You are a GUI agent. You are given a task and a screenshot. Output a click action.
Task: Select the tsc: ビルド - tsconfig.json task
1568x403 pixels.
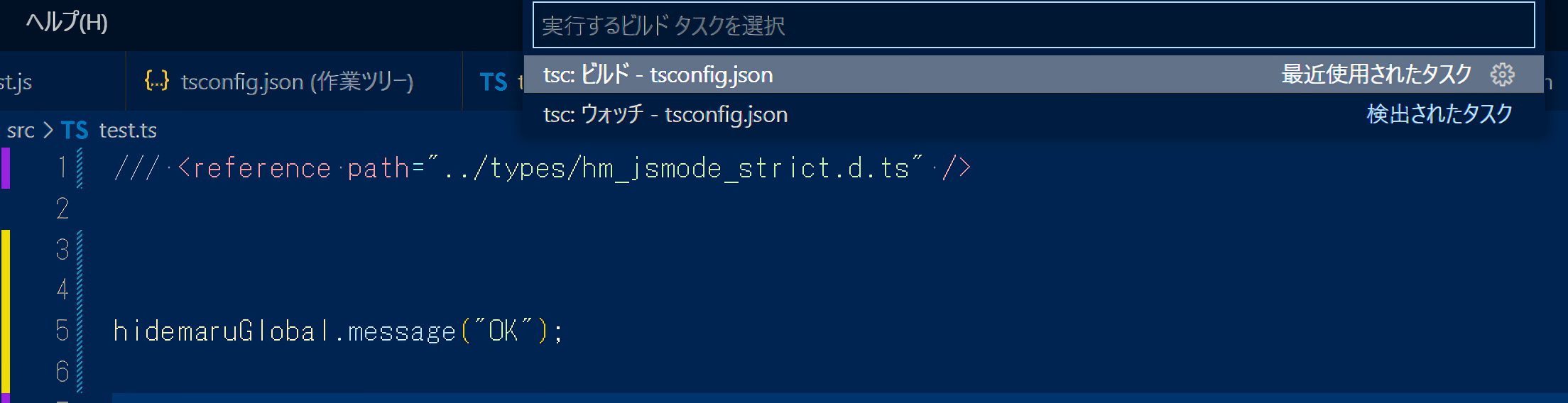[x=658, y=74]
